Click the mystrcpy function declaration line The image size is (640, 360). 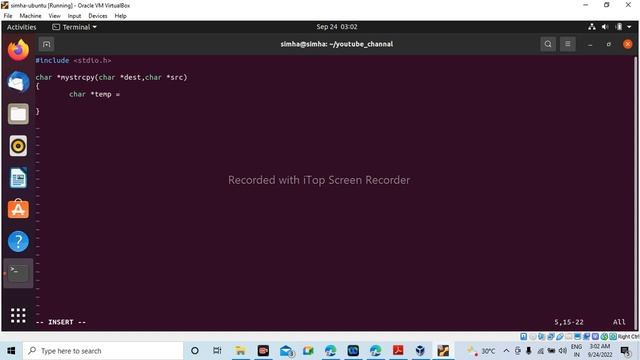click(111, 77)
